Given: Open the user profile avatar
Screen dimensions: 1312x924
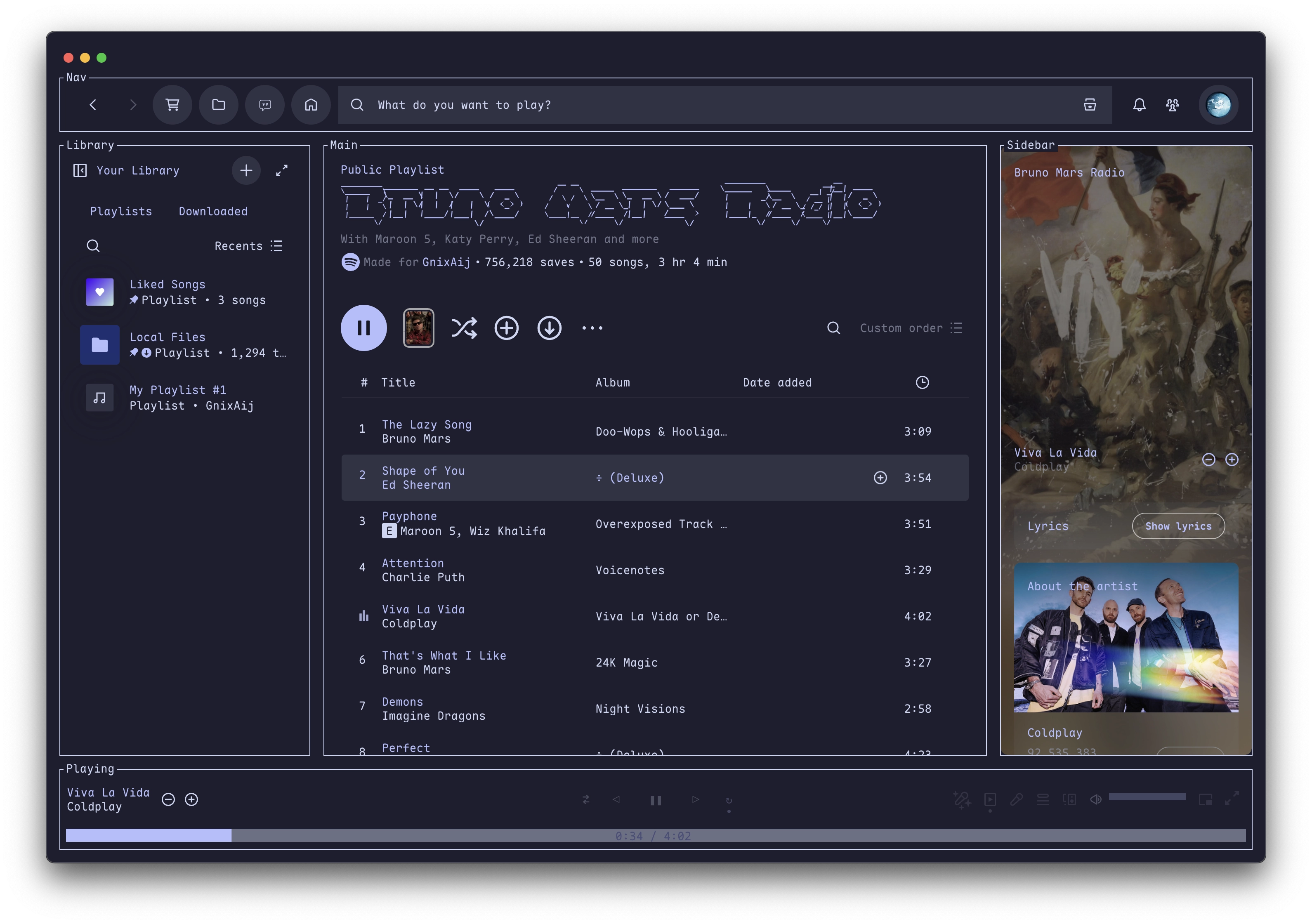Looking at the screenshot, I should click(1218, 105).
